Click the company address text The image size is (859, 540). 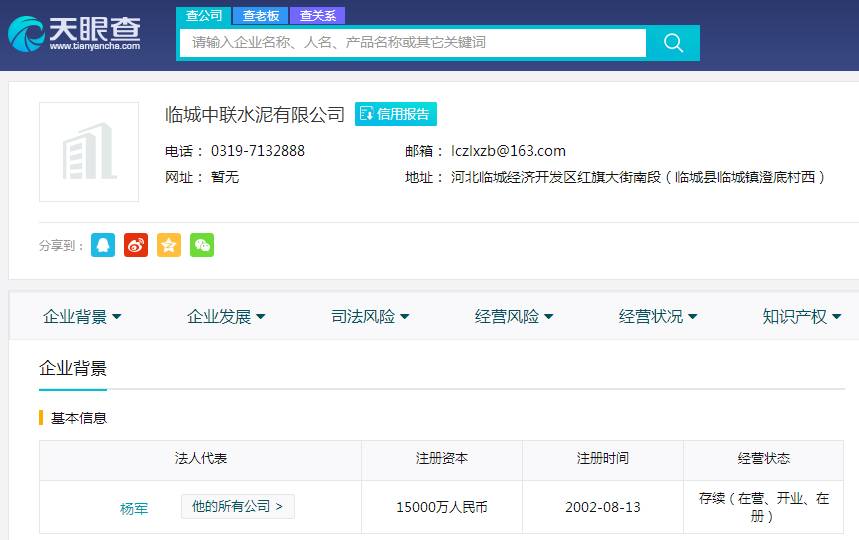click(x=638, y=177)
